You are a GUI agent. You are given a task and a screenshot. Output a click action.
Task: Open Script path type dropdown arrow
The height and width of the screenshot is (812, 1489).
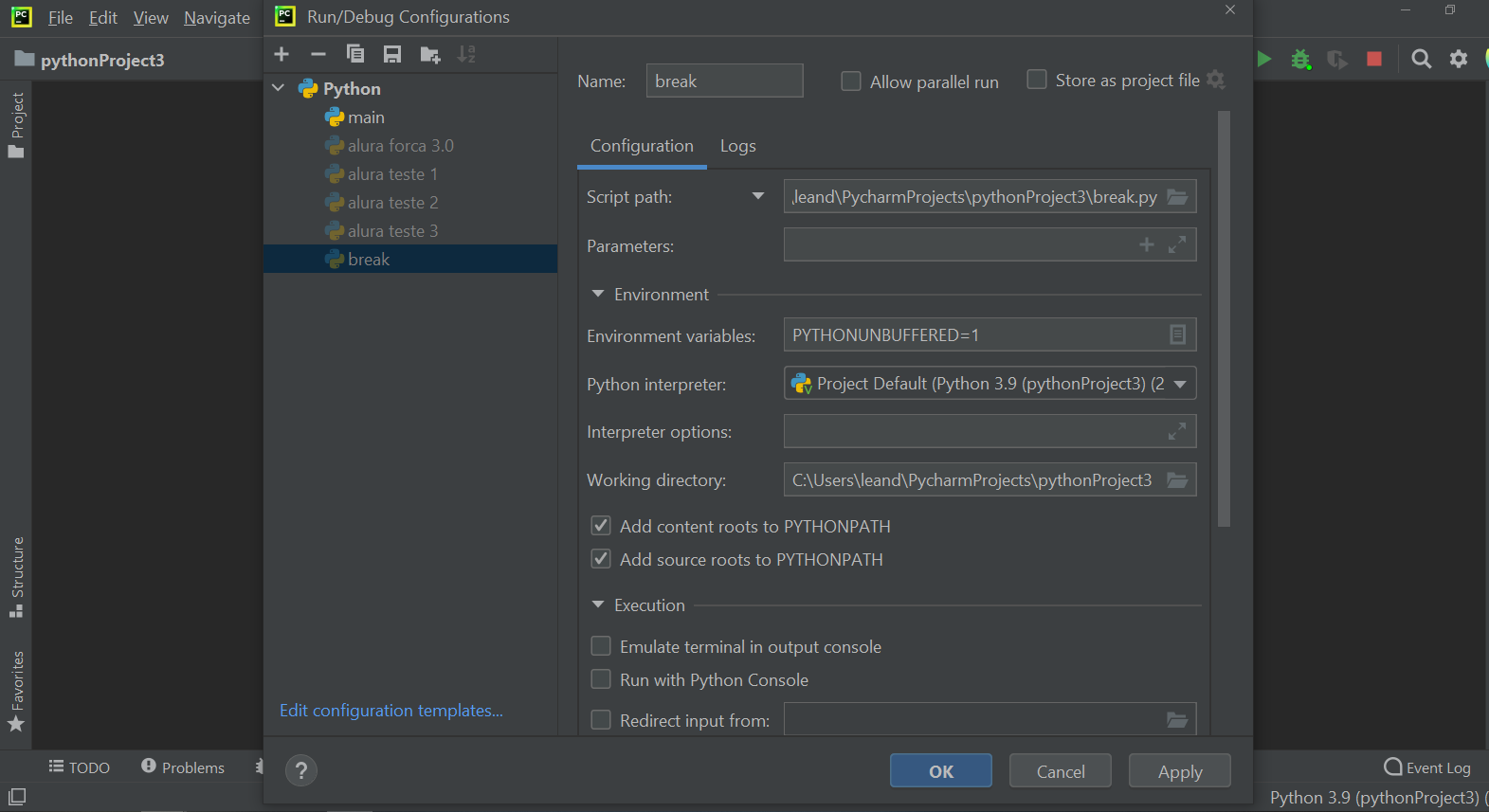pos(758,196)
